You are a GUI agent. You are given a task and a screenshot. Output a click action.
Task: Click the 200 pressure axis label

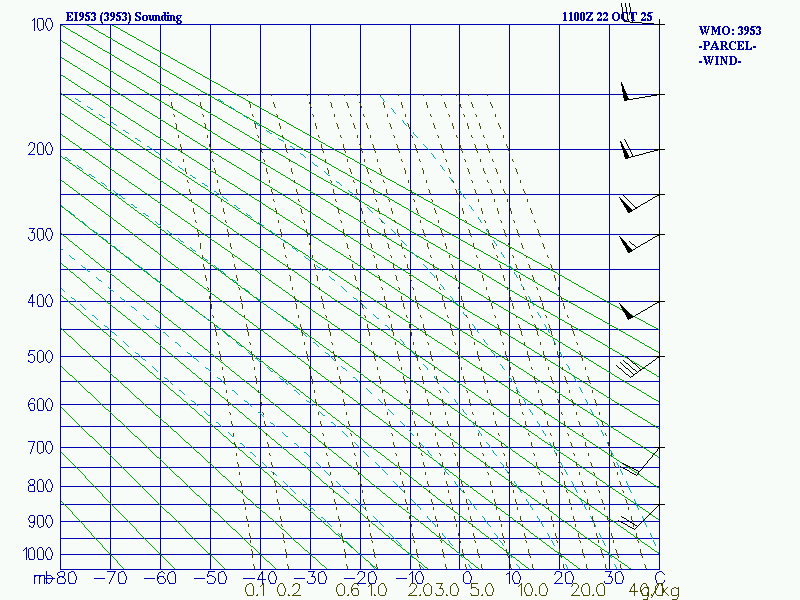pyautogui.click(x=40, y=149)
